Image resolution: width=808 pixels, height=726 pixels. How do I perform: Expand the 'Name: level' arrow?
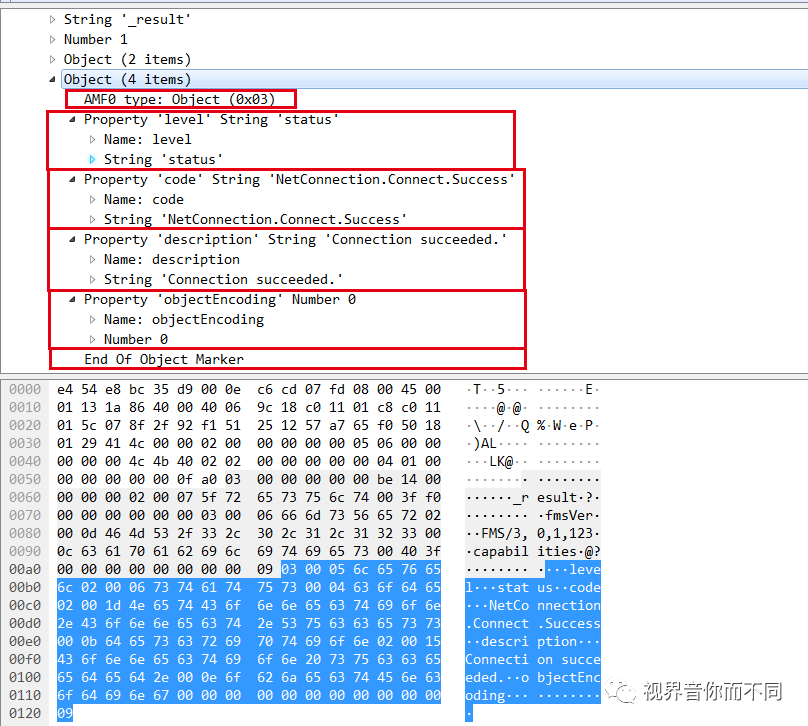[92, 140]
